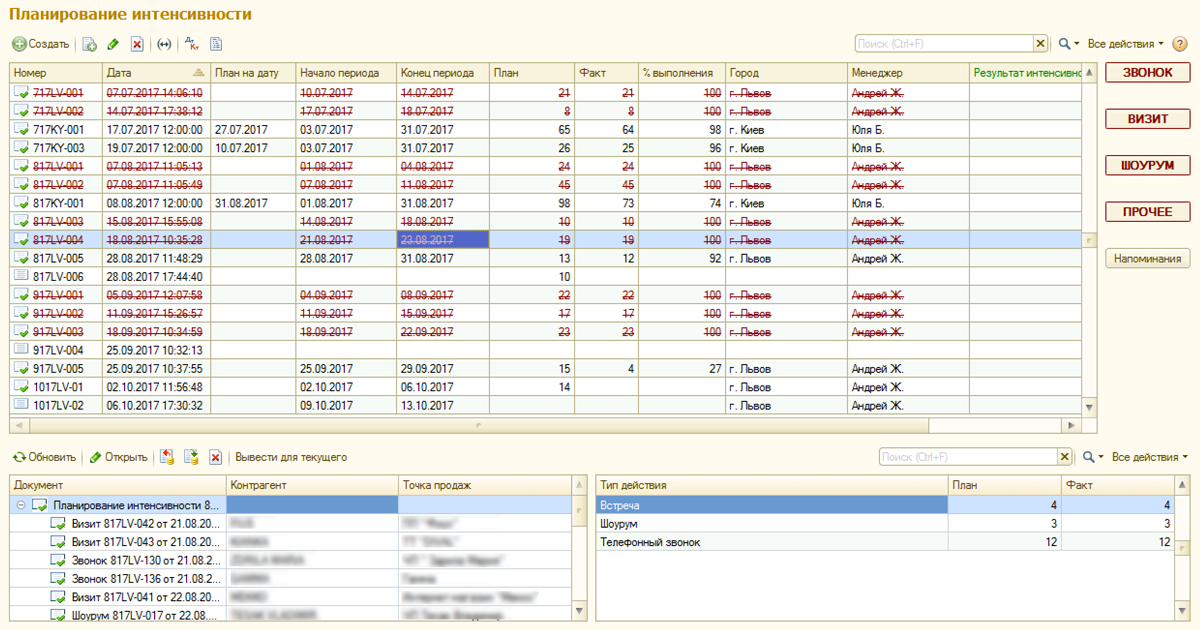Clear the top search field with X button
The height and width of the screenshot is (630, 1200).
point(1040,44)
